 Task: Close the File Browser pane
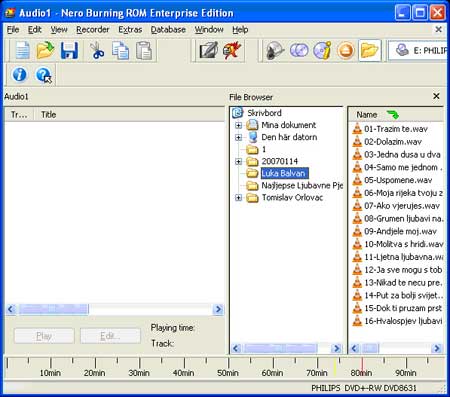[436, 96]
